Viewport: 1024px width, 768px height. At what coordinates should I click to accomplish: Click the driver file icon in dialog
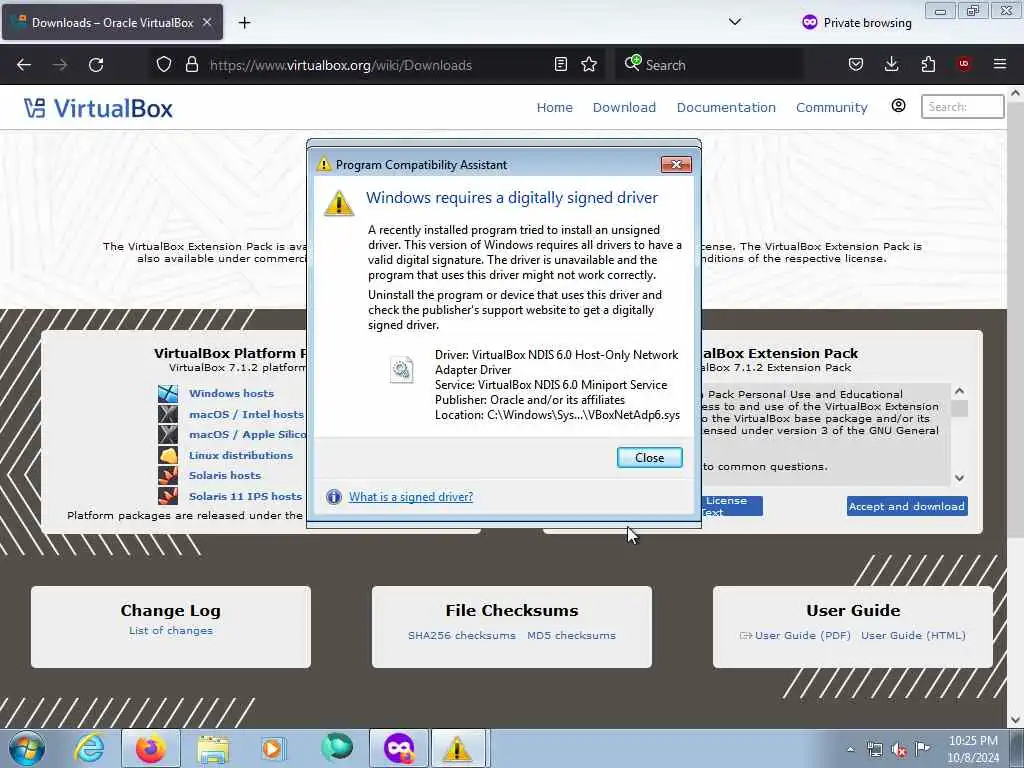tap(401, 370)
